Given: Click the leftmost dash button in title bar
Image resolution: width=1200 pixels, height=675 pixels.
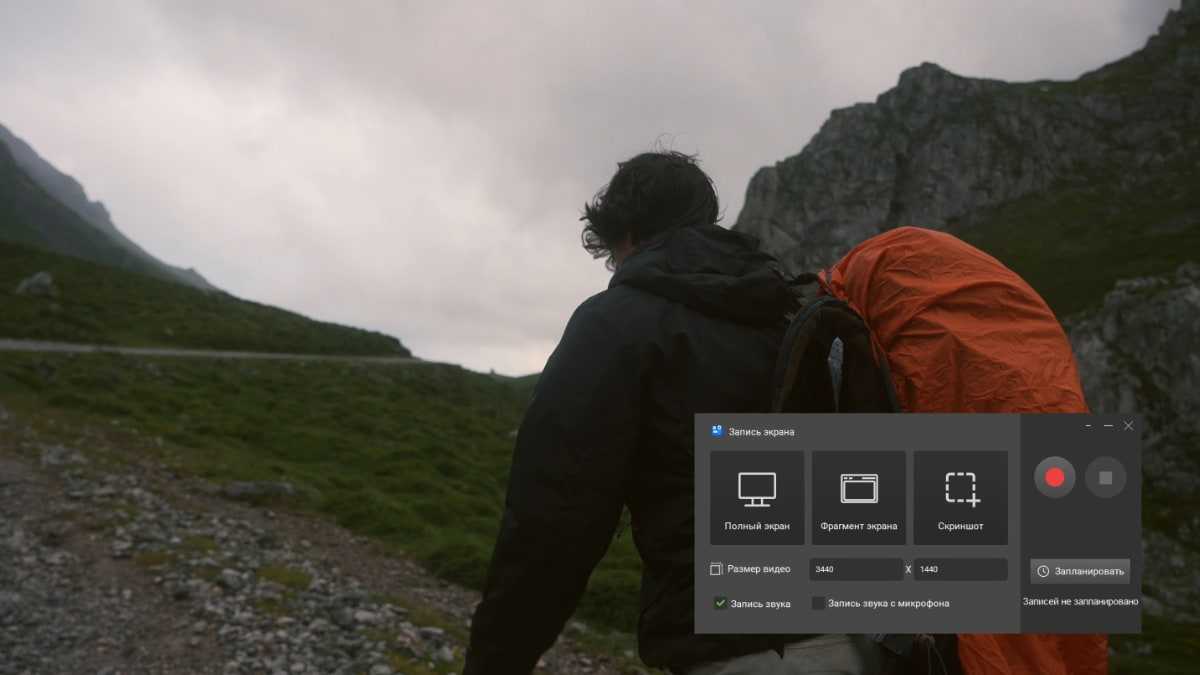Looking at the screenshot, I should [1088, 426].
